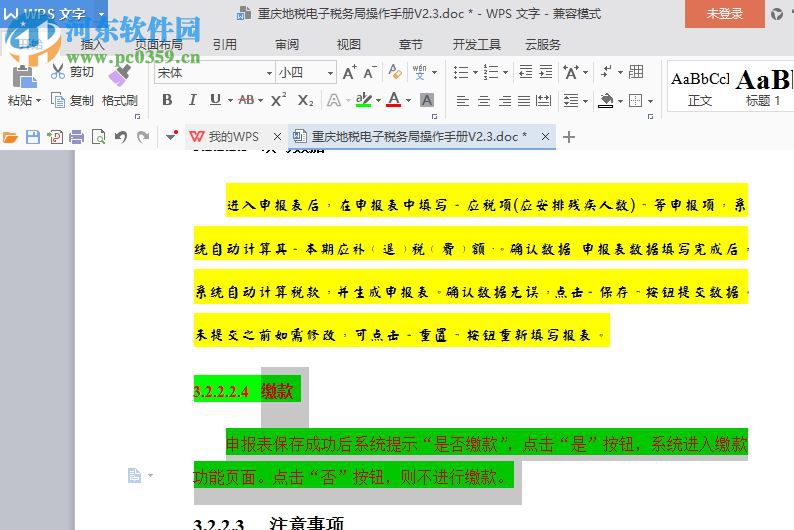
Task: Decrease font size with A- icon
Action: [370, 72]
